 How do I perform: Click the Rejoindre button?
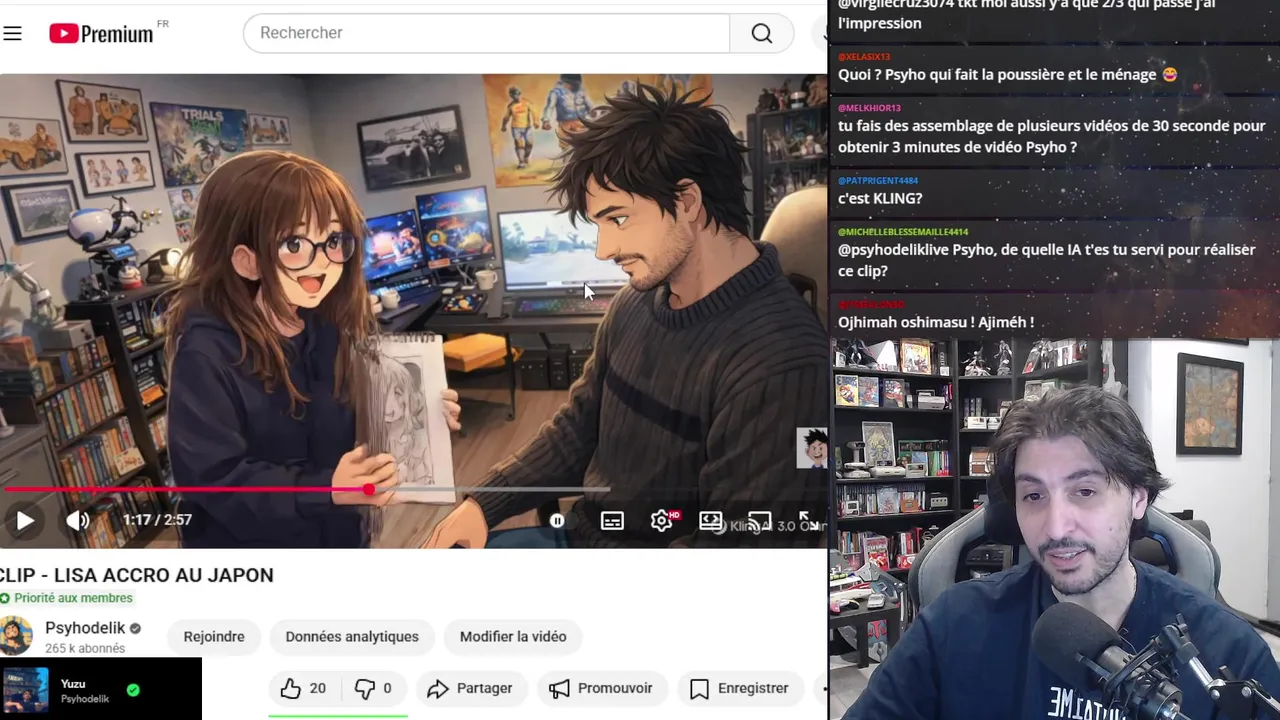pos(214,636)
